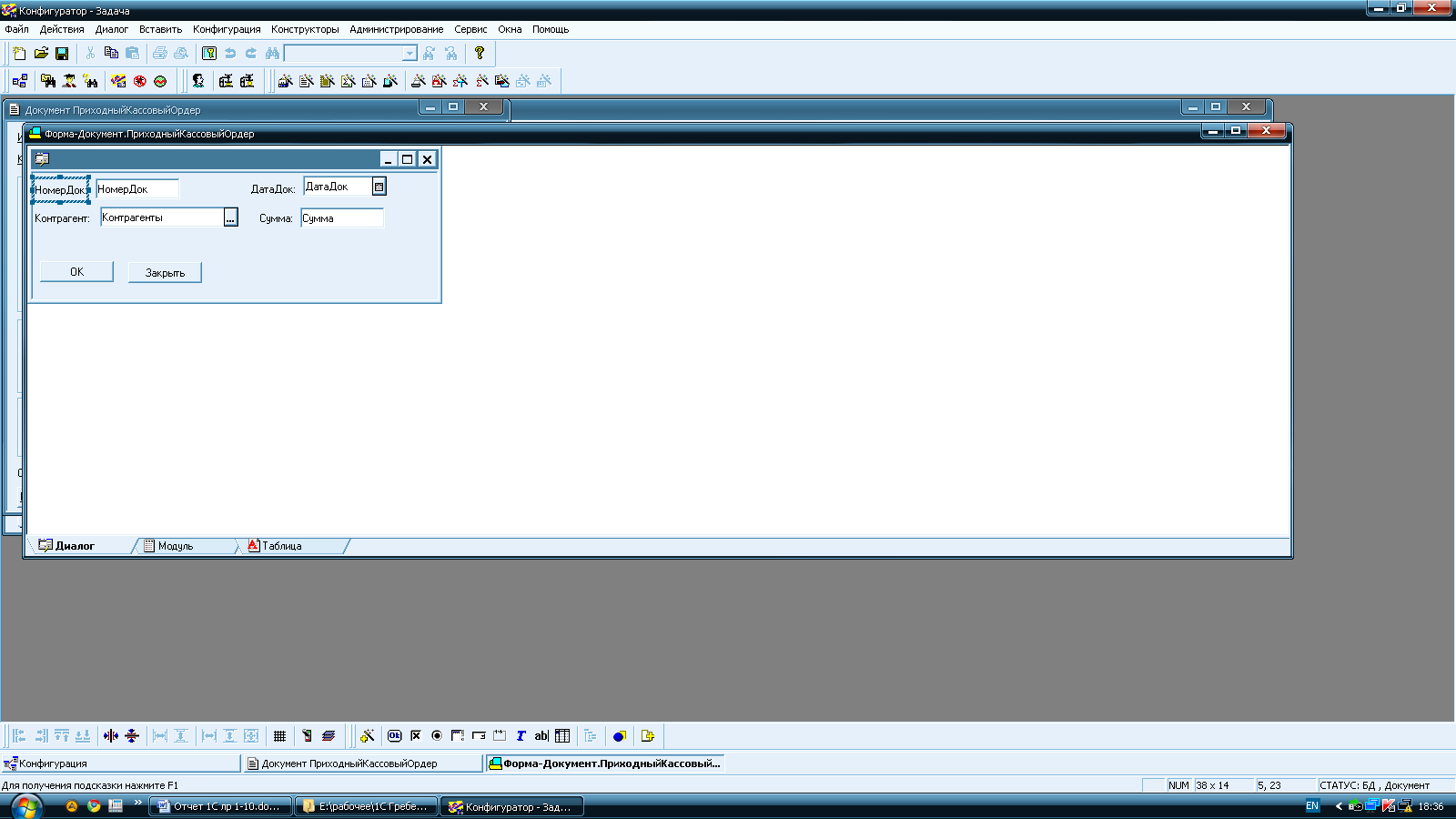1456x819 pixels.
Task: Open the Окна menu
Action: pos(510,29)
